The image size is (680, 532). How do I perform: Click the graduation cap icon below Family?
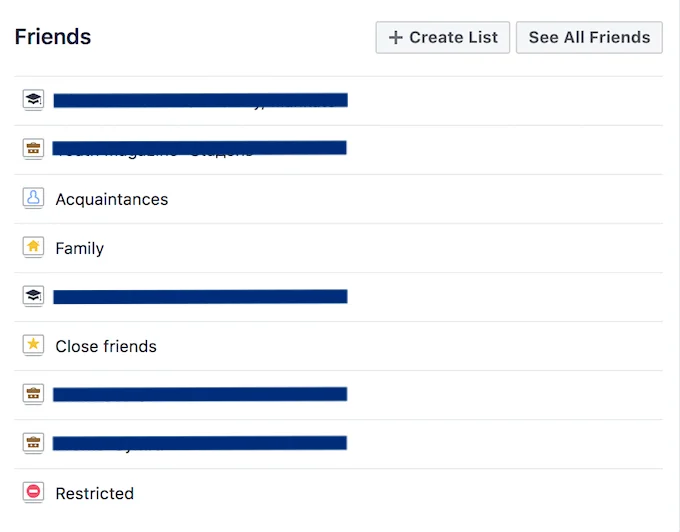[33, 296]
